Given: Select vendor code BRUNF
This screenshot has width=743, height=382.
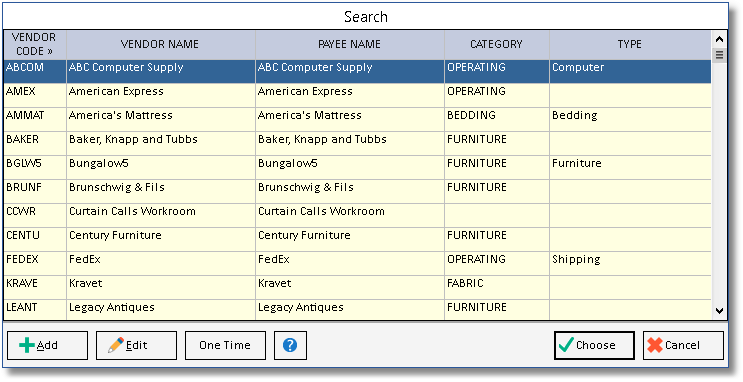Looking at the screenshot, I should (x=24, y=187).
